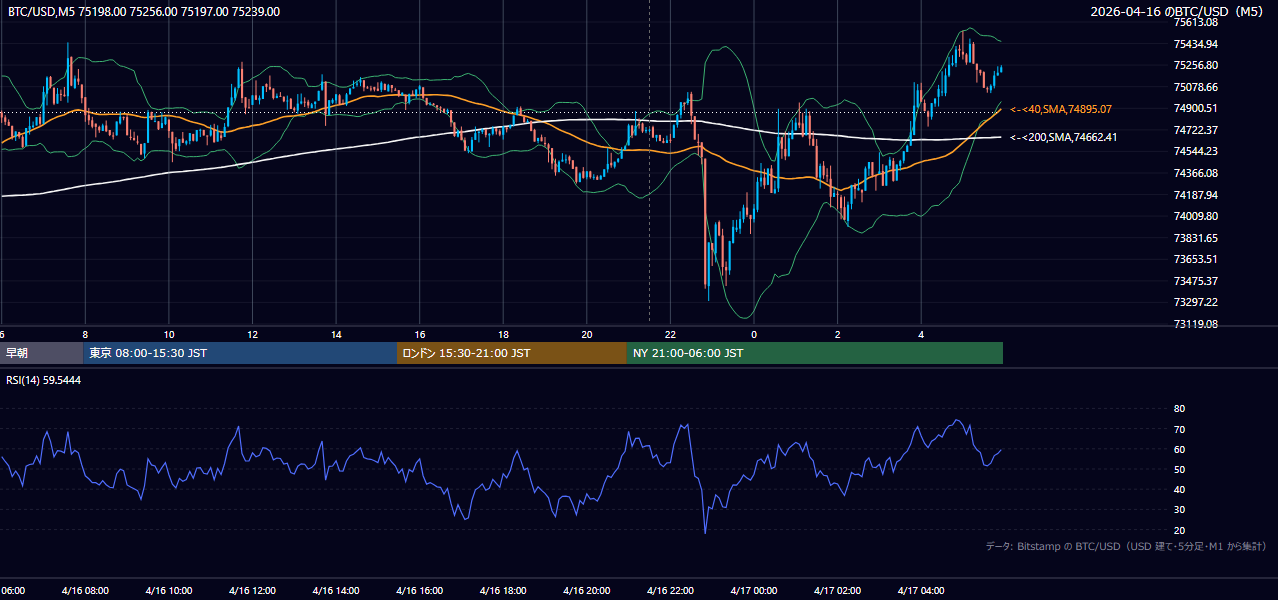Click hour label 0 under the price chart
The height and width of the screenshot is (600, 1278).
click(754, 334)
